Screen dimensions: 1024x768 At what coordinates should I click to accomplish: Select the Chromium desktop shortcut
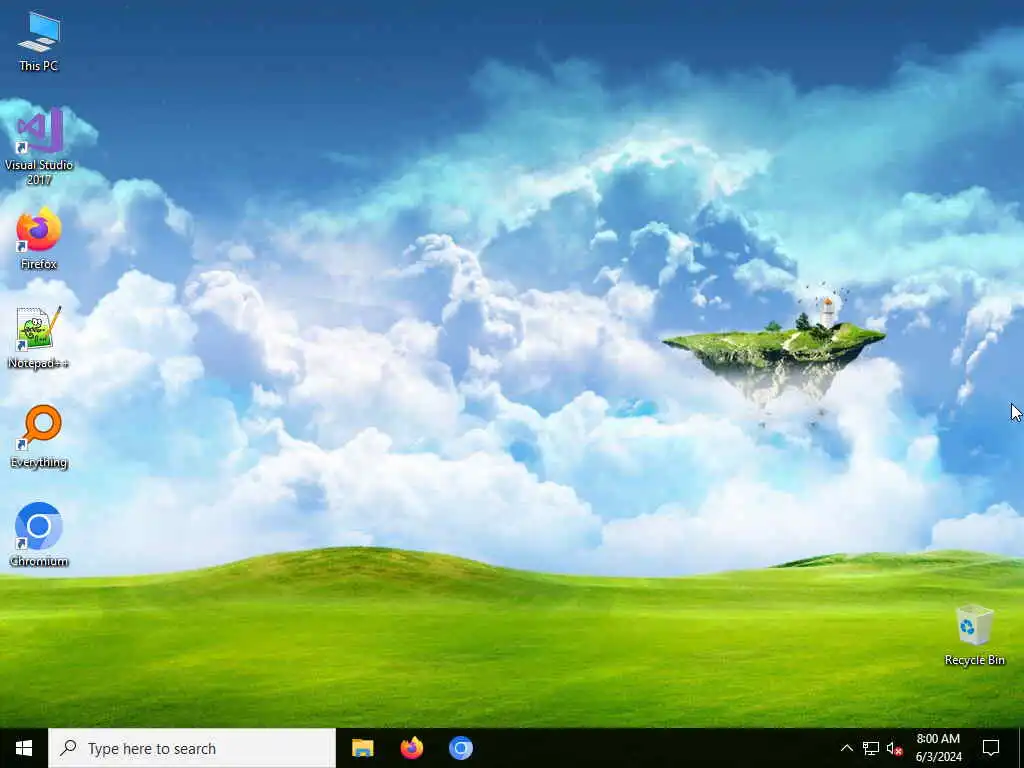39,535
